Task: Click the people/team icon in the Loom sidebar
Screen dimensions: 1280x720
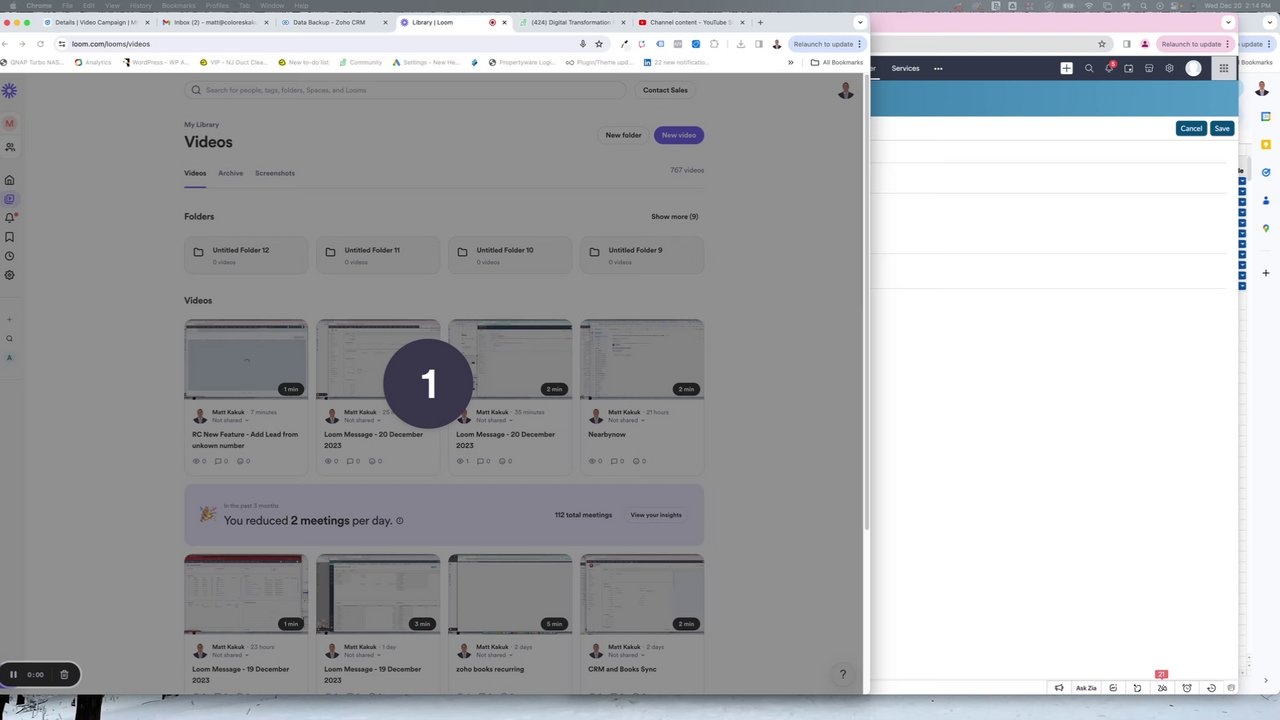Action: click(x=10, y=147)
